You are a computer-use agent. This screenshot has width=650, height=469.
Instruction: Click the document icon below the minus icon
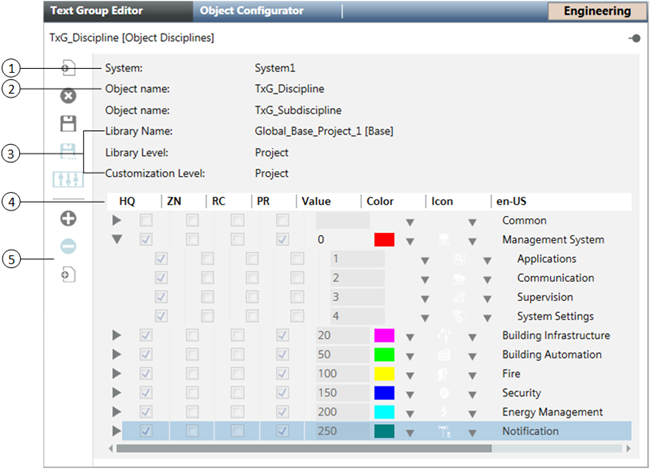click(68, 274)
